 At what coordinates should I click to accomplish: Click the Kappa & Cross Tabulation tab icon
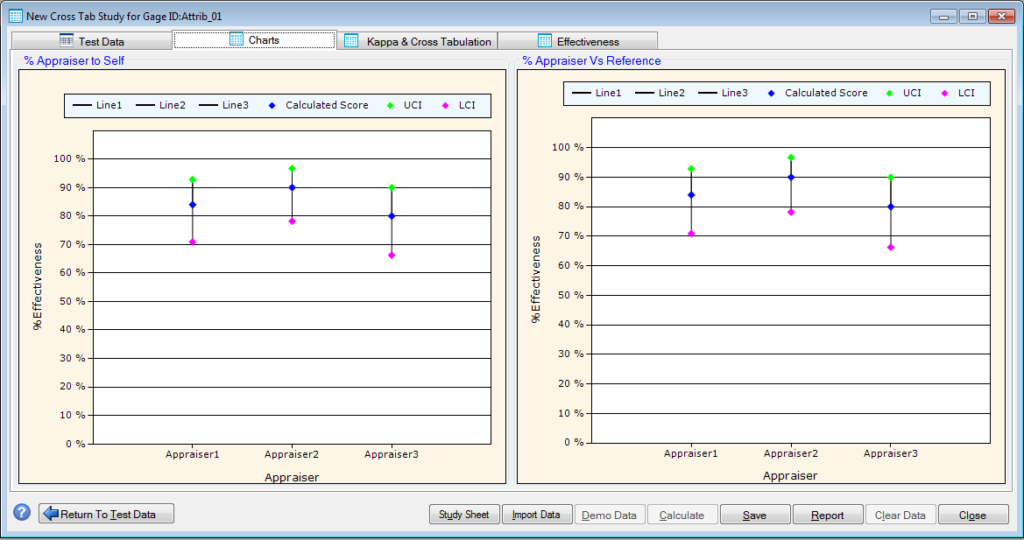[x=351, y=41]
